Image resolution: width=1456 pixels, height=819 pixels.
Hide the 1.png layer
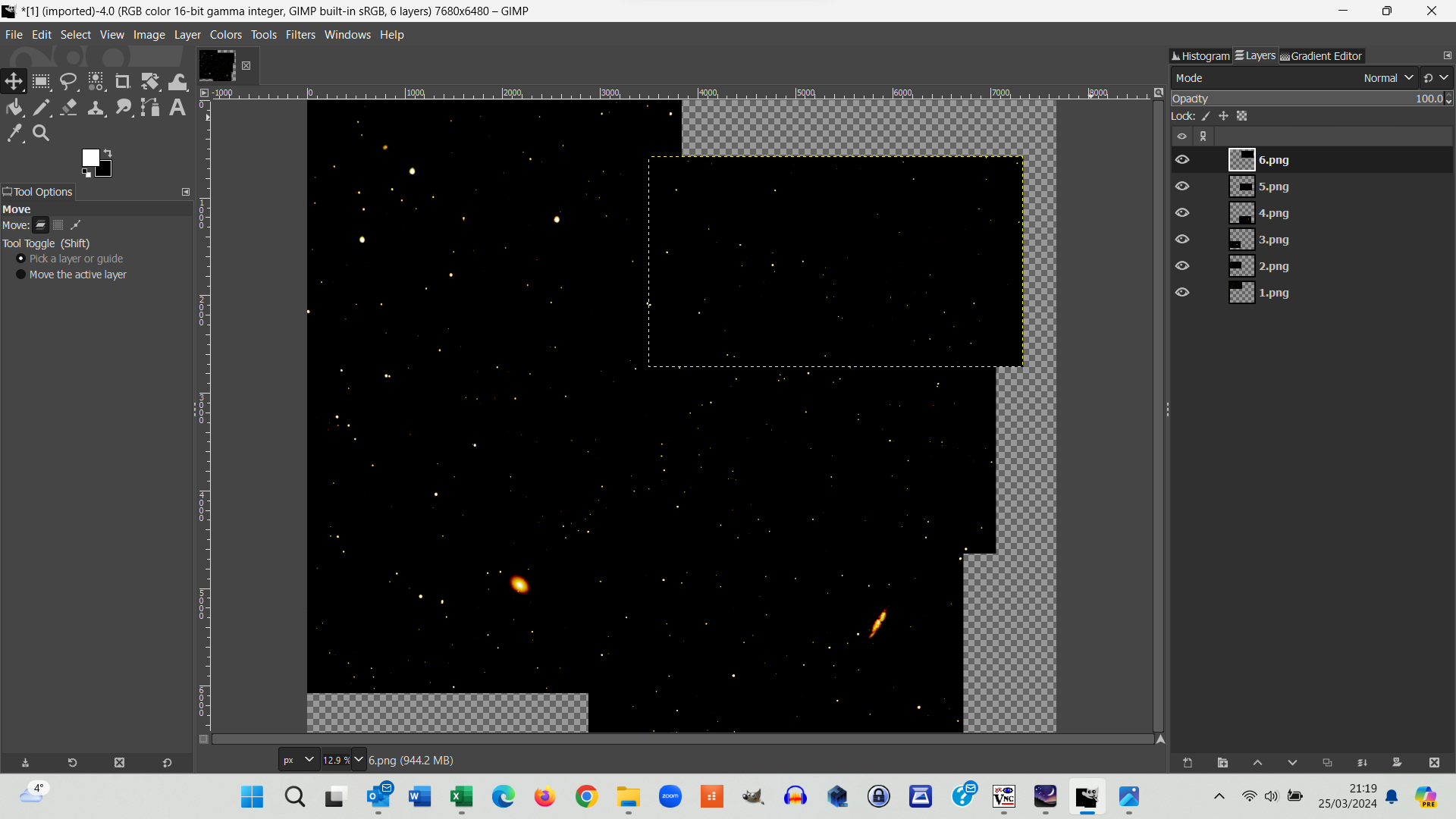pos(1182,293)
